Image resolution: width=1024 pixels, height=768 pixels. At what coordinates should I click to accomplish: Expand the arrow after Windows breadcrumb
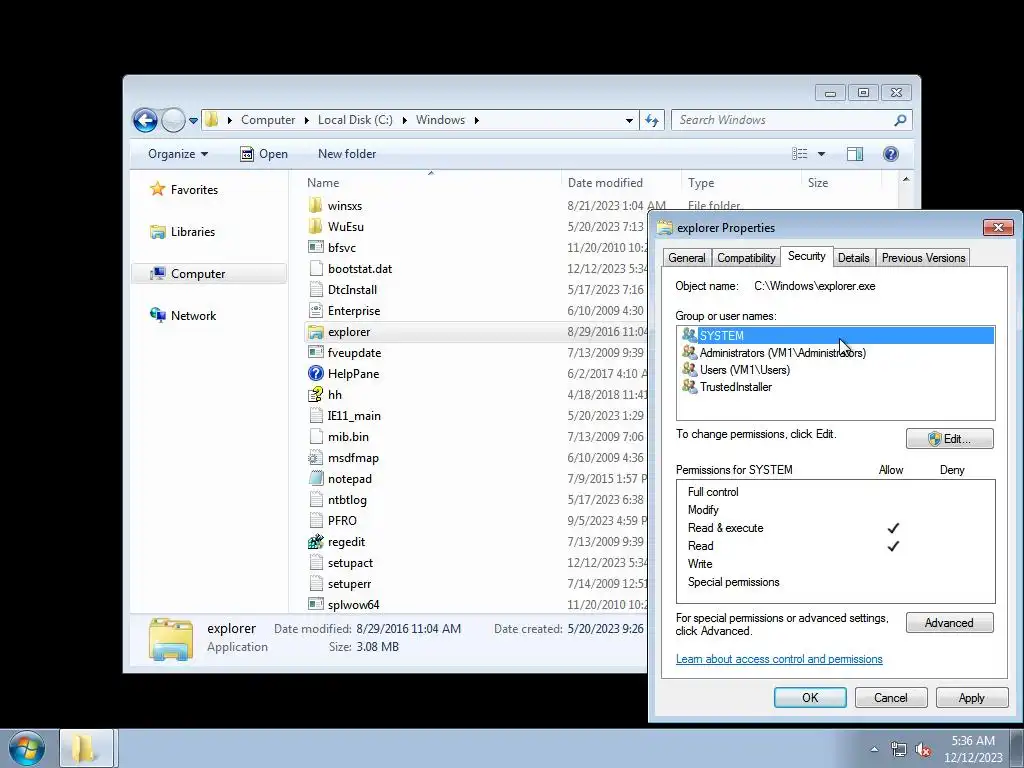click(x=477, y=120)
